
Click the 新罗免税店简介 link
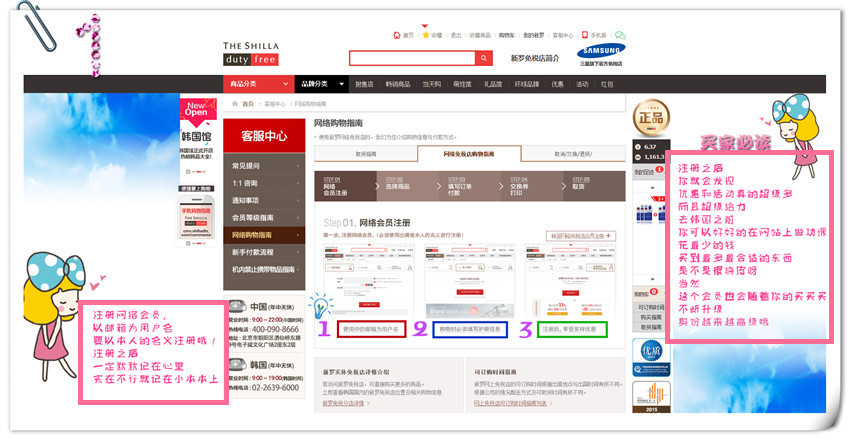point(535,58)
